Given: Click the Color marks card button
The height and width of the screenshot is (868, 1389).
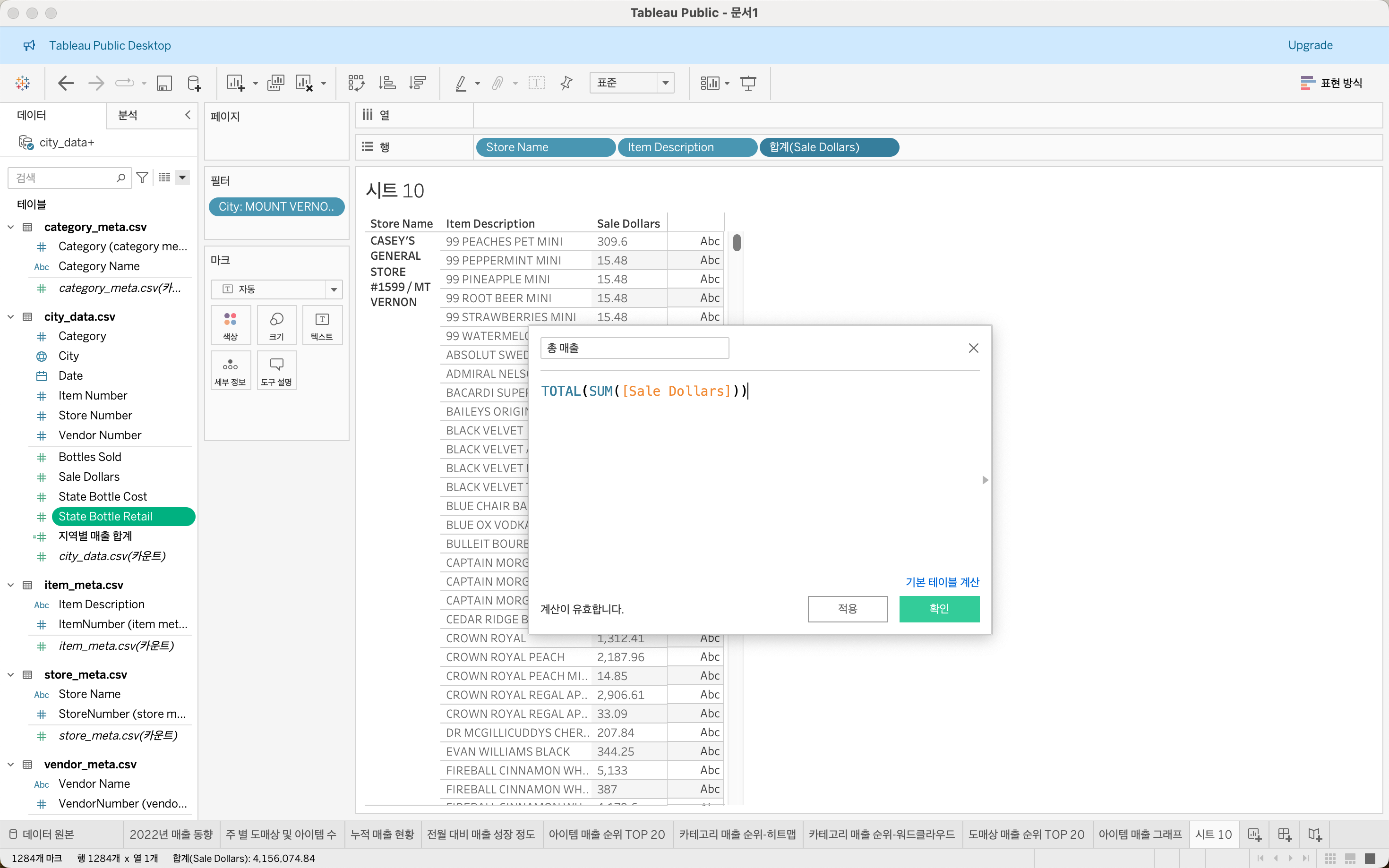Looking at the screenshot, I should [x=230, y=325].
